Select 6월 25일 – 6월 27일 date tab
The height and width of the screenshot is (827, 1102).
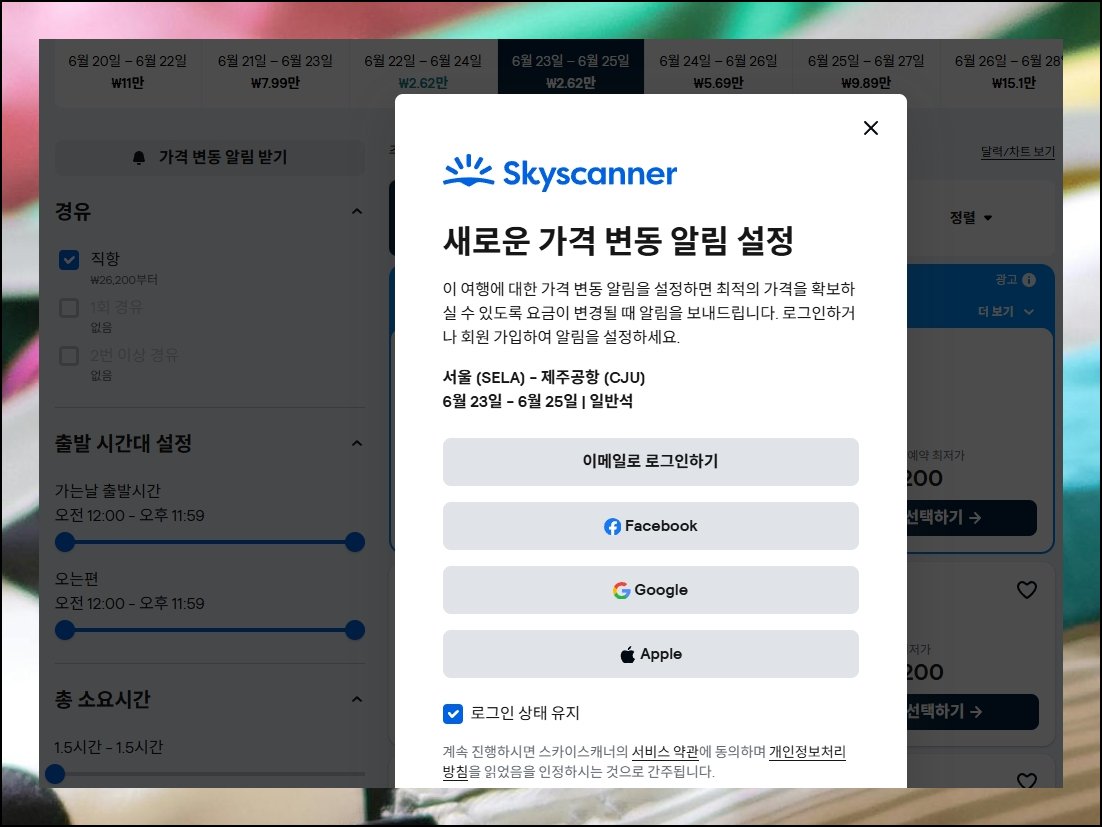(x=866, y=72)
